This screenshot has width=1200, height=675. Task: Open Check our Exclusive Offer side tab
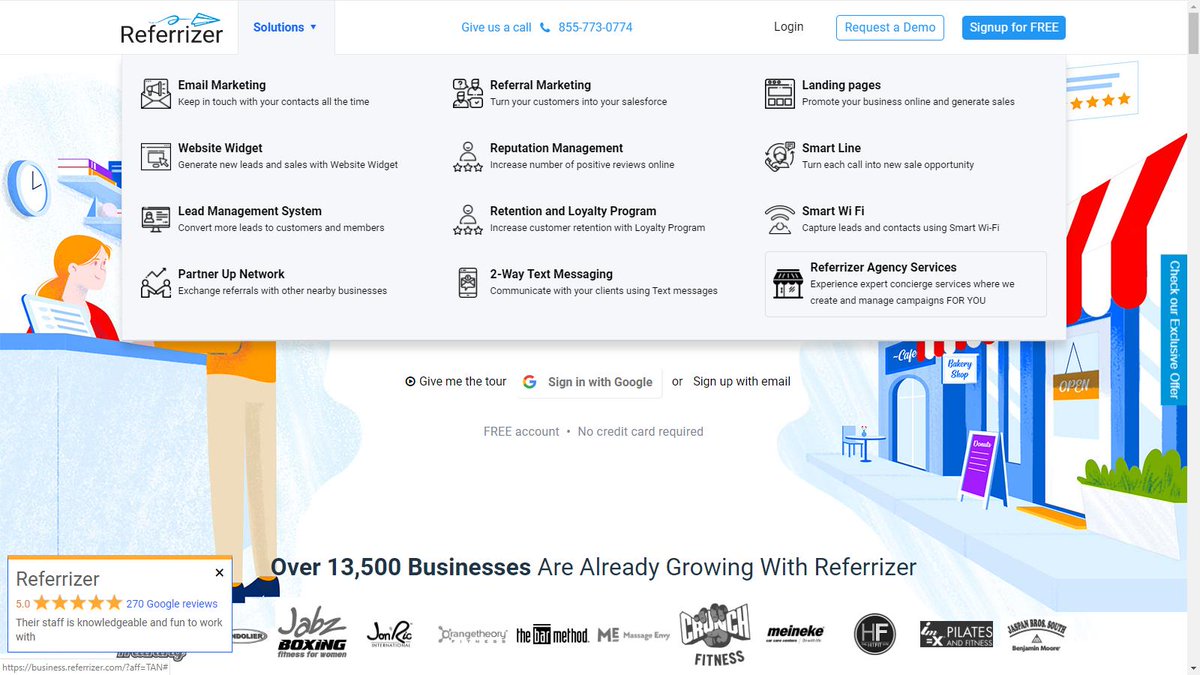coord(1174,329)
